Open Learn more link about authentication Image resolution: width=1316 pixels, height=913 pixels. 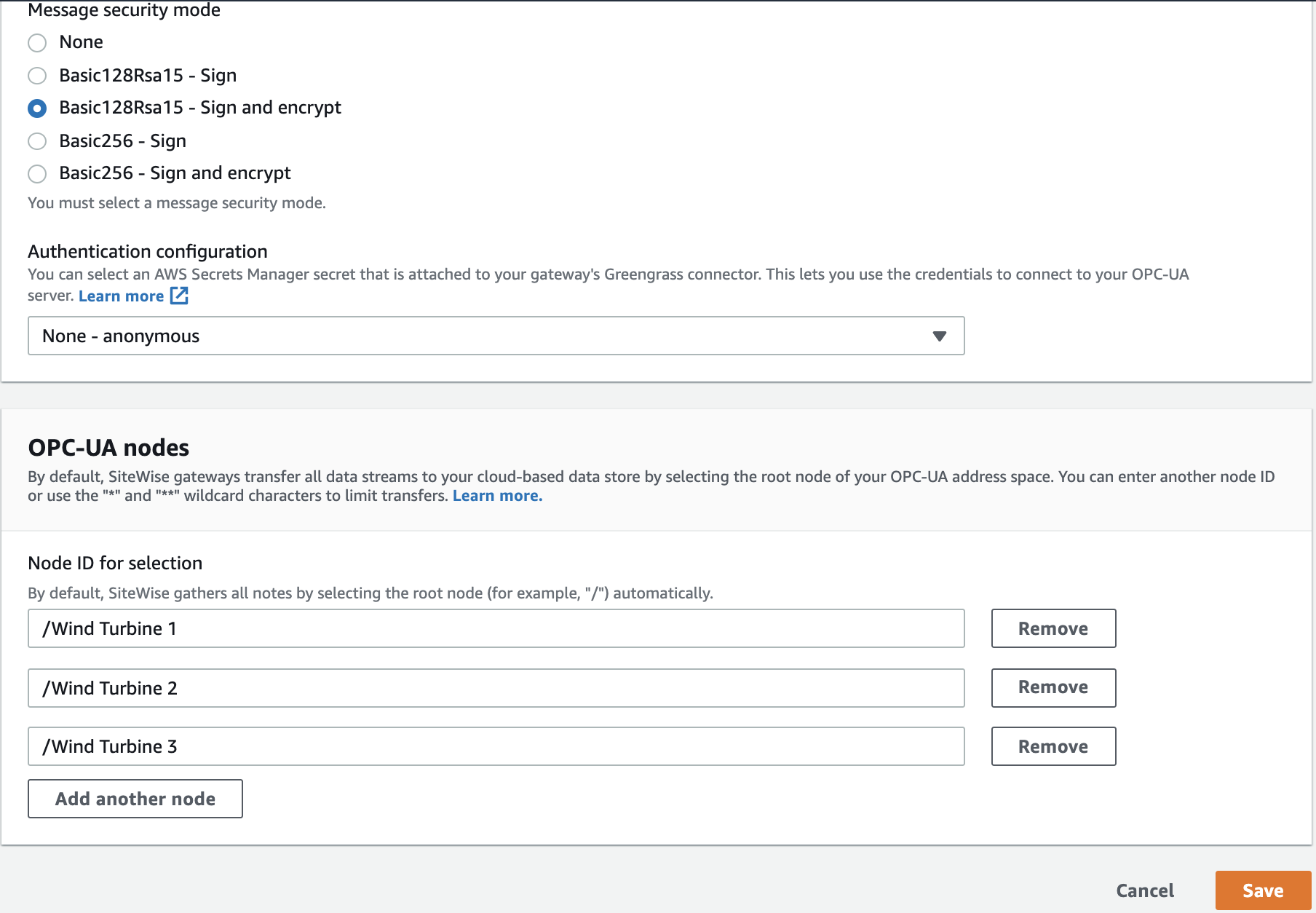coord(121,296)
